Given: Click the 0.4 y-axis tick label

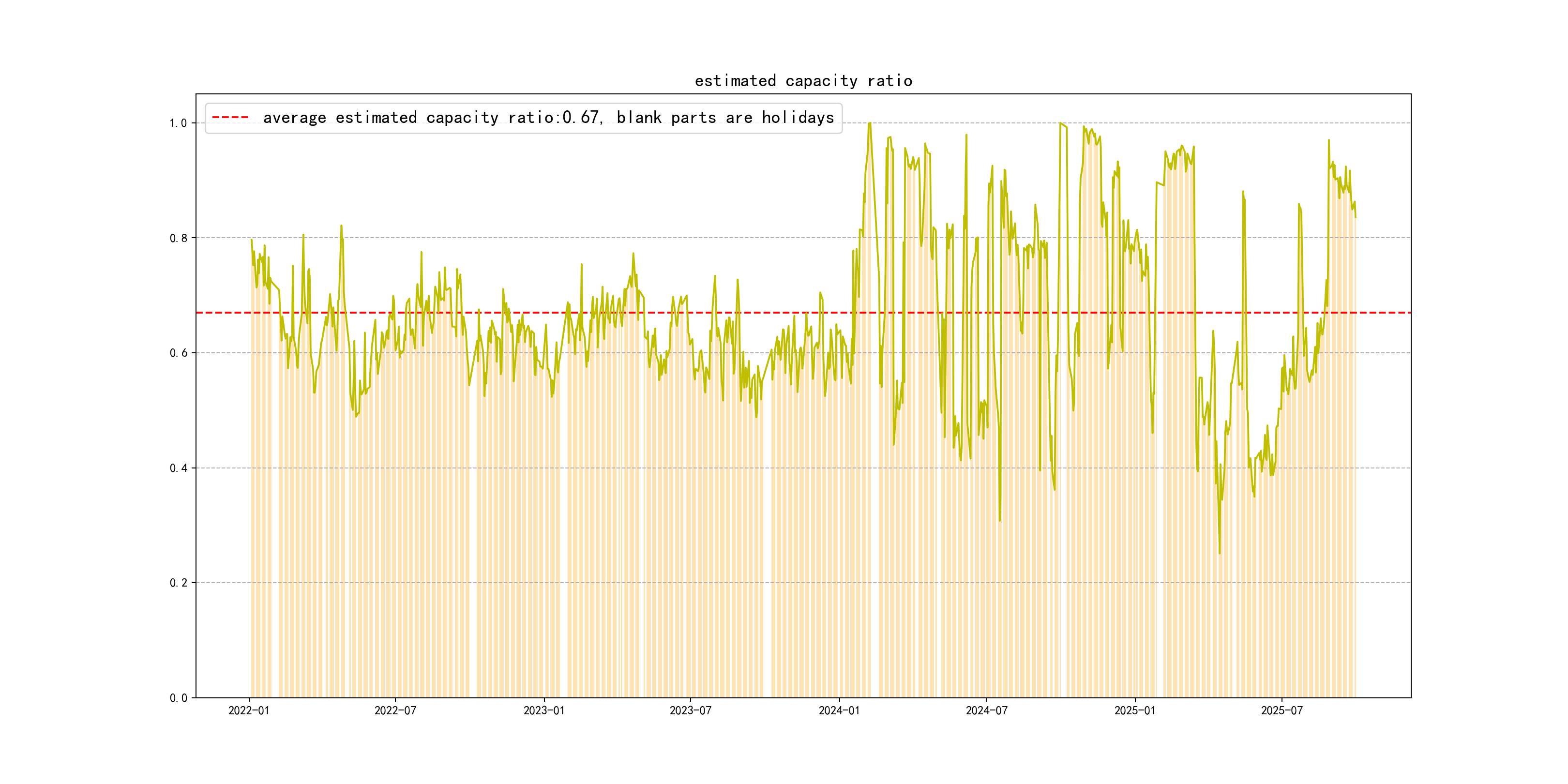Looking at the screenshot, I should pyautogui.click(x=178, y=468).
